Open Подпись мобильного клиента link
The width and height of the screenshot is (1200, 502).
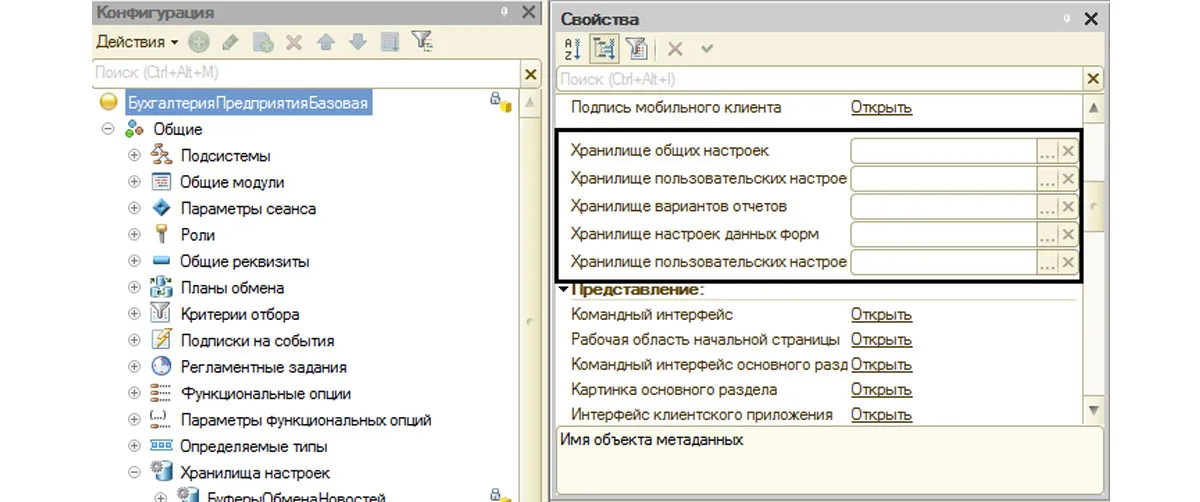coord(881,107)
